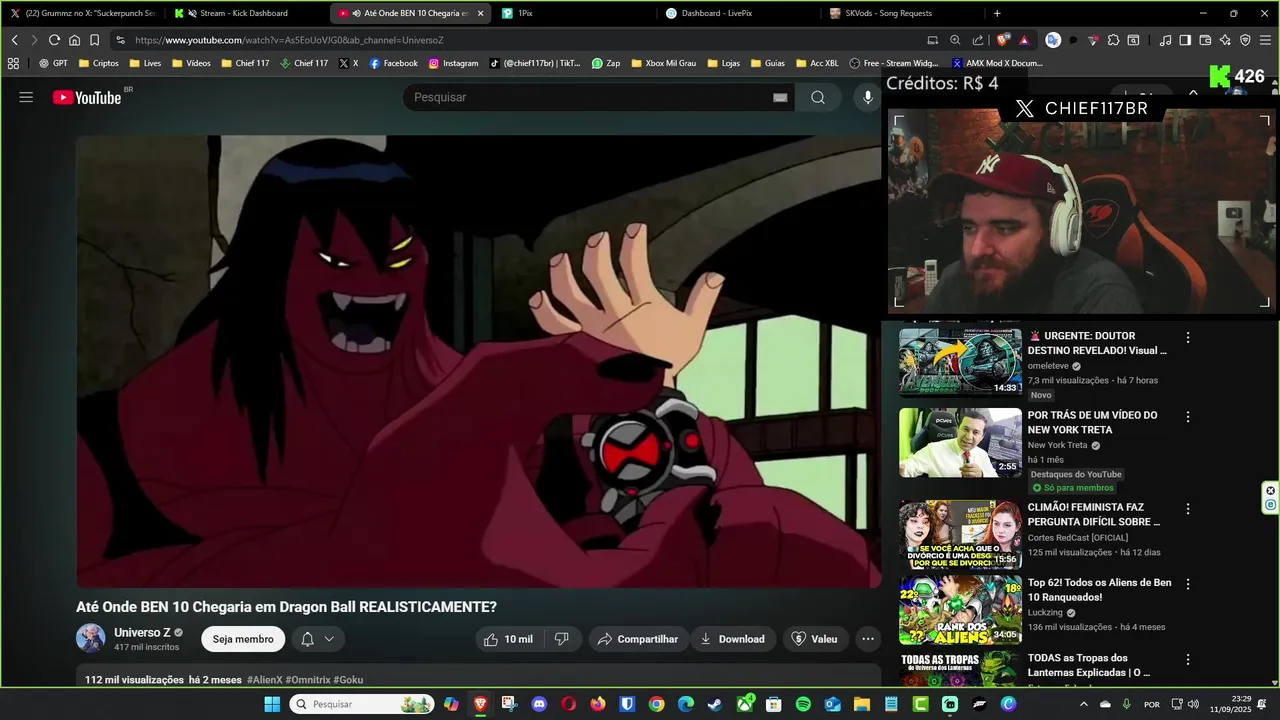
Task: Click the Download button under the video
Action: point(733,639)
